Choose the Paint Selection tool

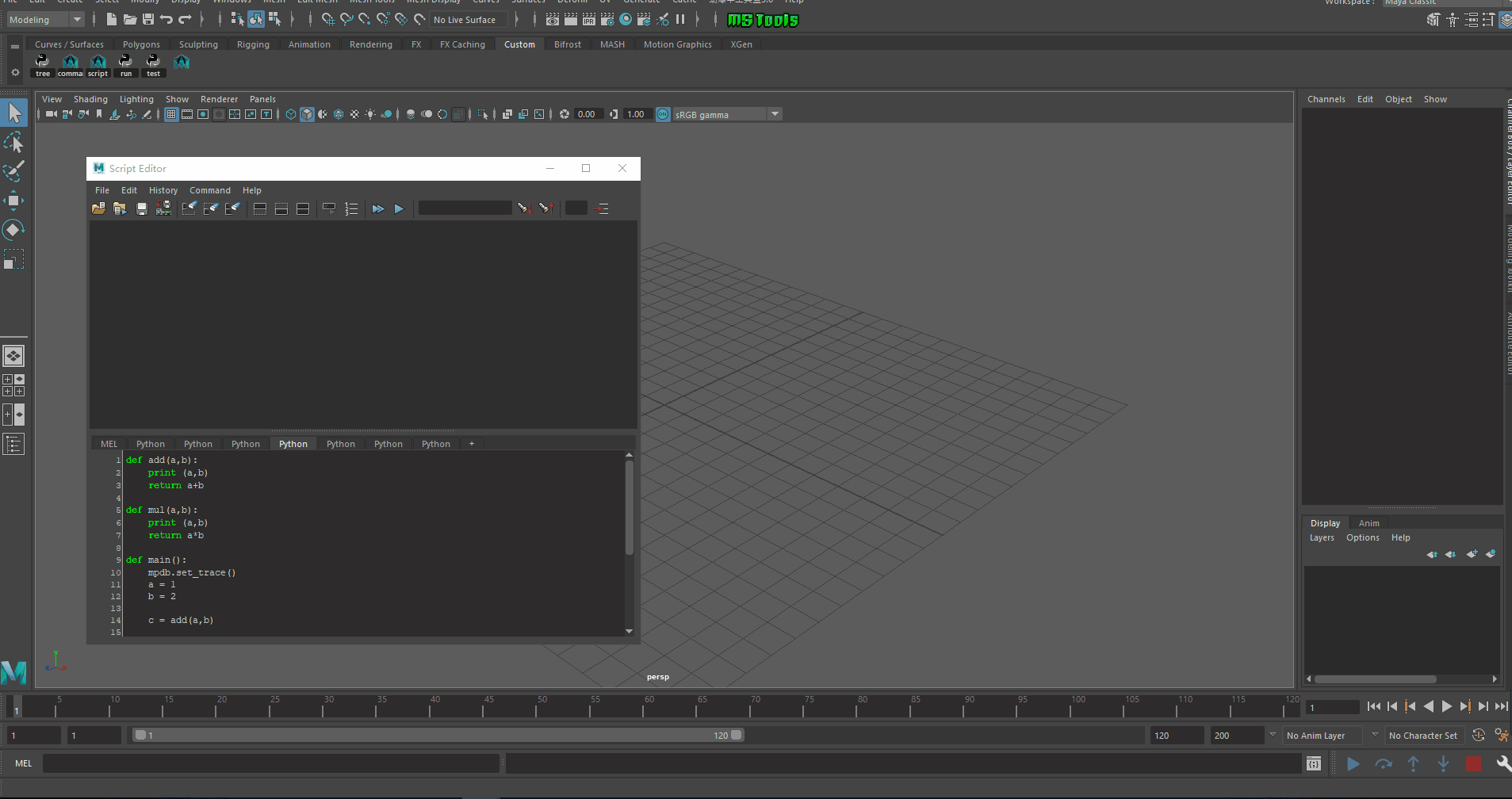click(14, 171)
